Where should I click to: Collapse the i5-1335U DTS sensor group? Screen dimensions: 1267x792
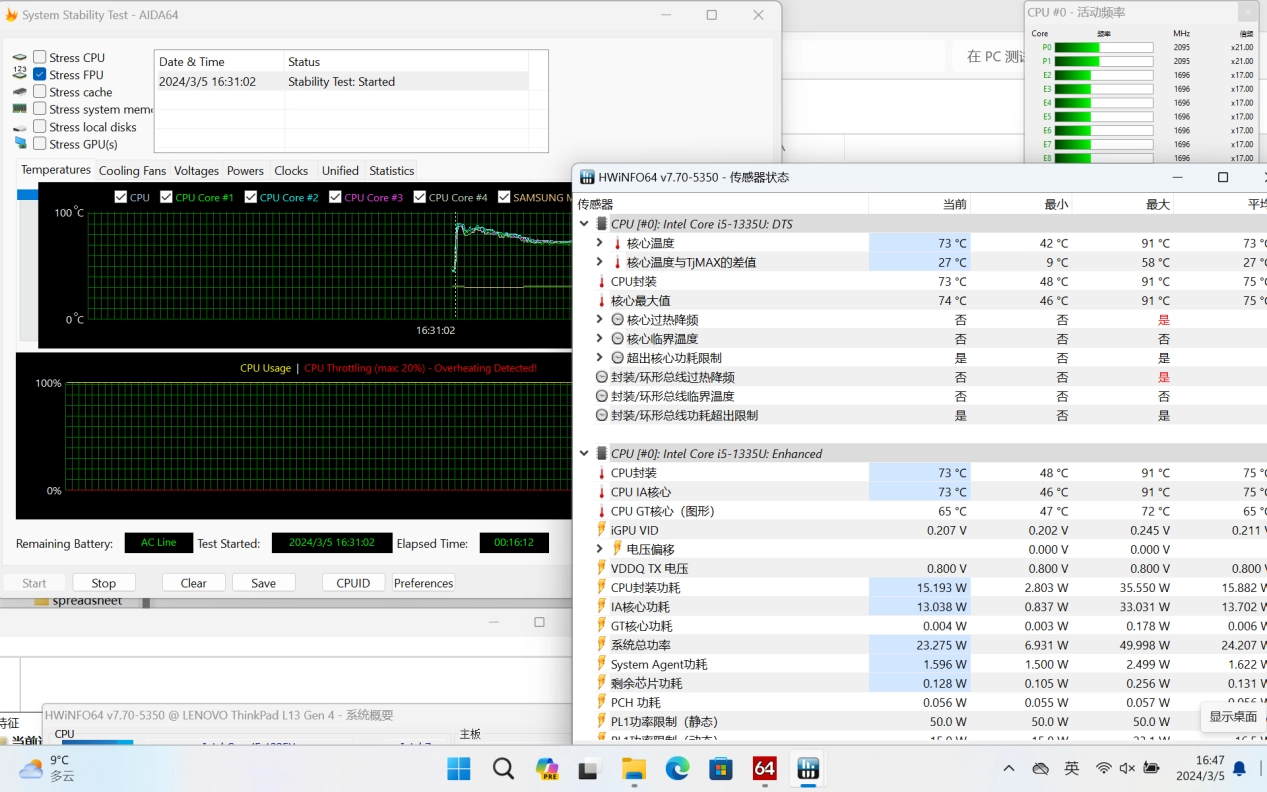(x=584, y=224)
